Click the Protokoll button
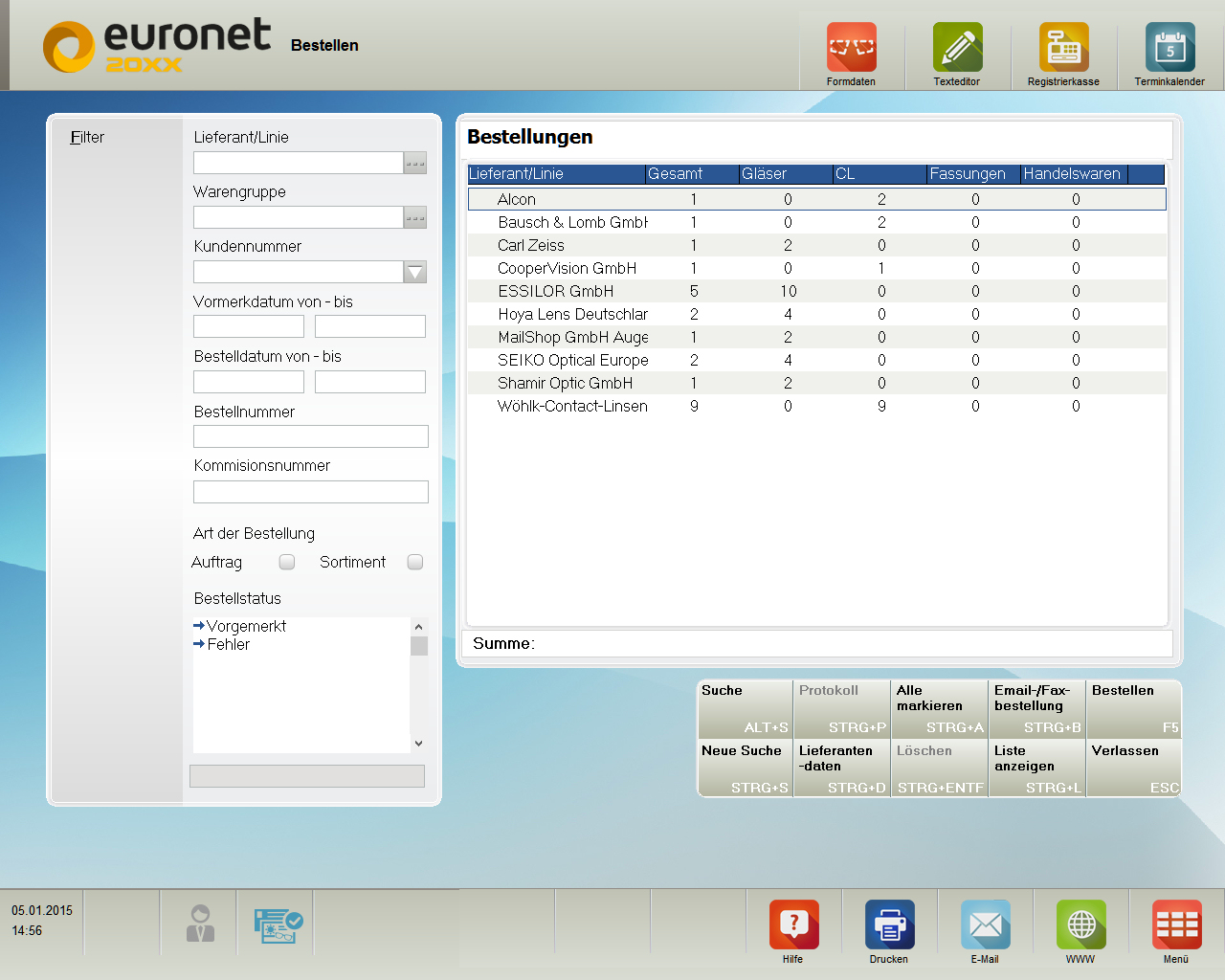This screenshot has height=980, width=1225. click(842, 708)
